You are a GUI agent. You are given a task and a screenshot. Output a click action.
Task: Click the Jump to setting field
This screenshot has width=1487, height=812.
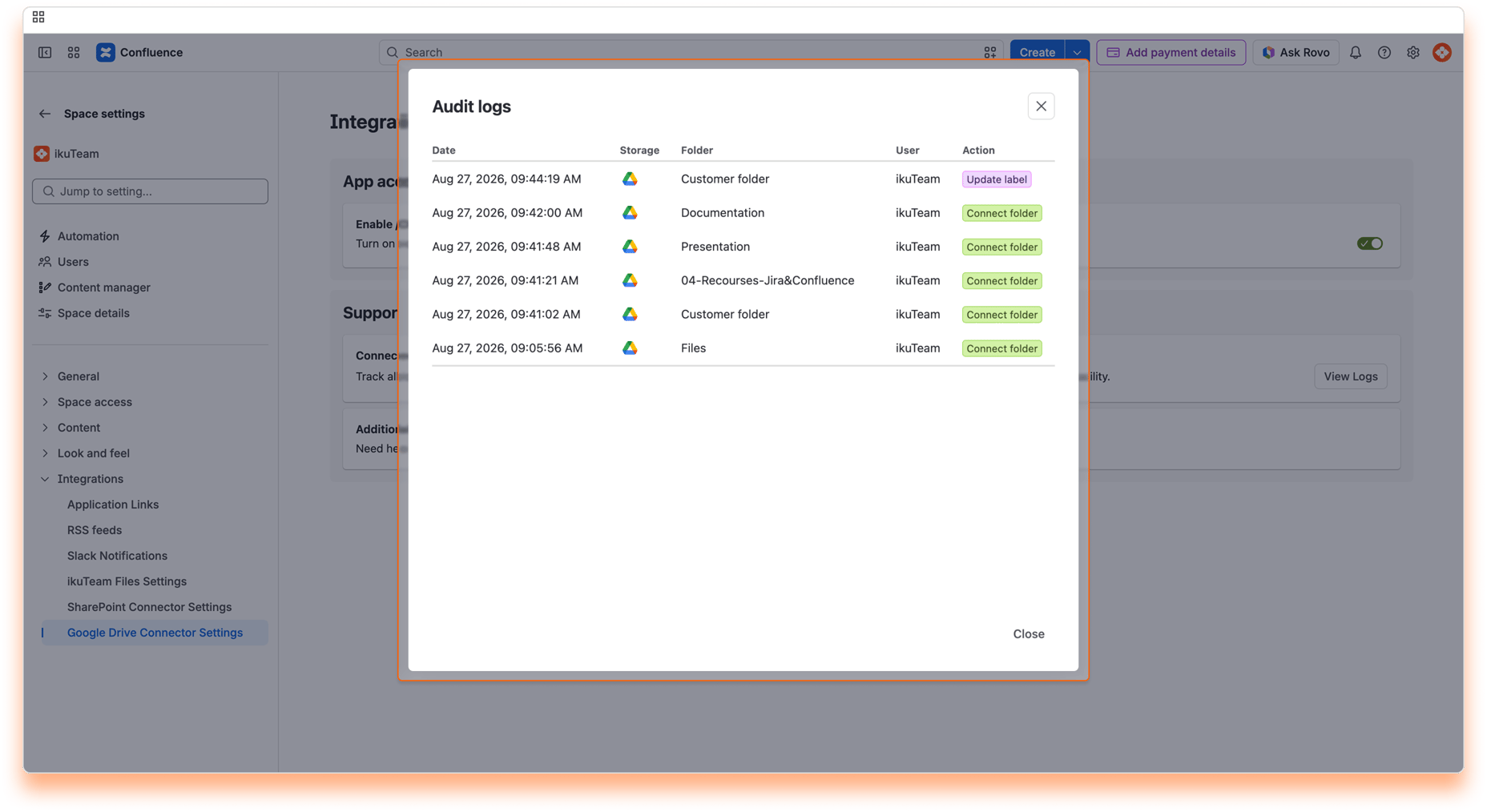(x=150, y=191)
